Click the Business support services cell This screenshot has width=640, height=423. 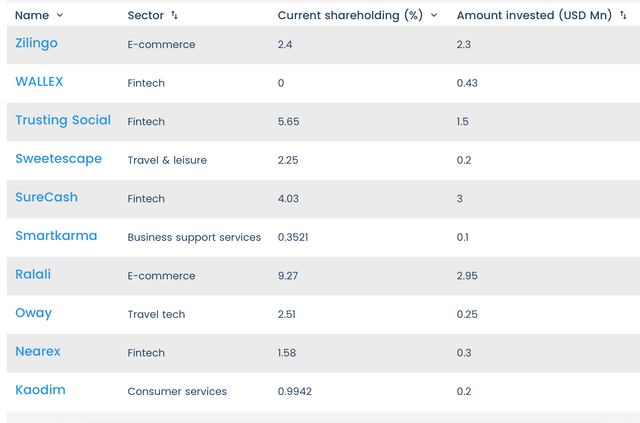tap(194, 238)
